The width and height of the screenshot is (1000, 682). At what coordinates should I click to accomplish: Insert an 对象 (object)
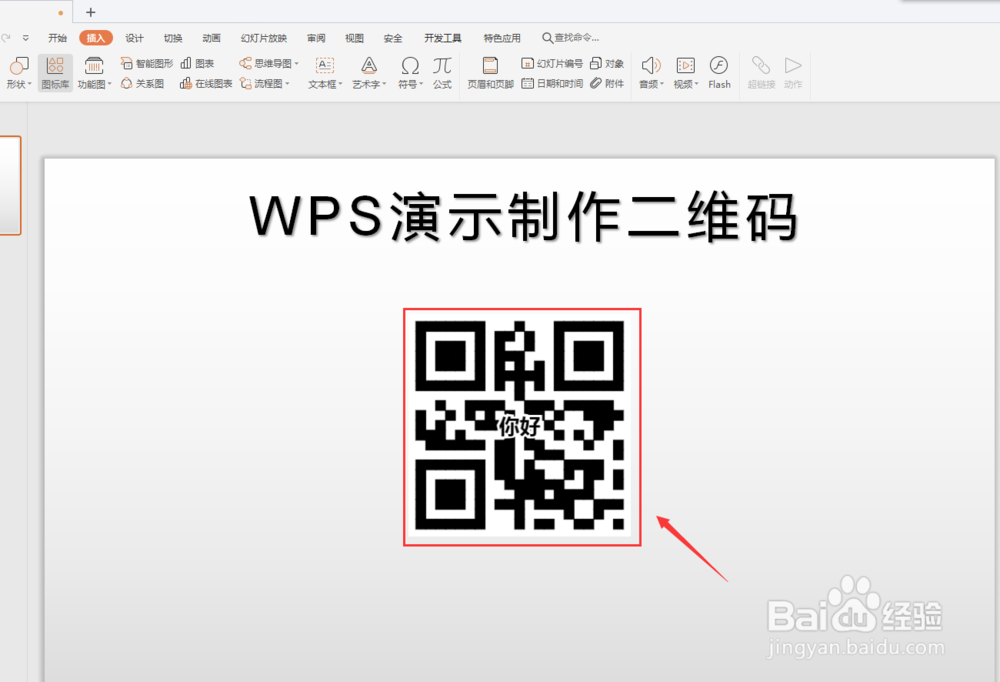point(608,62)
